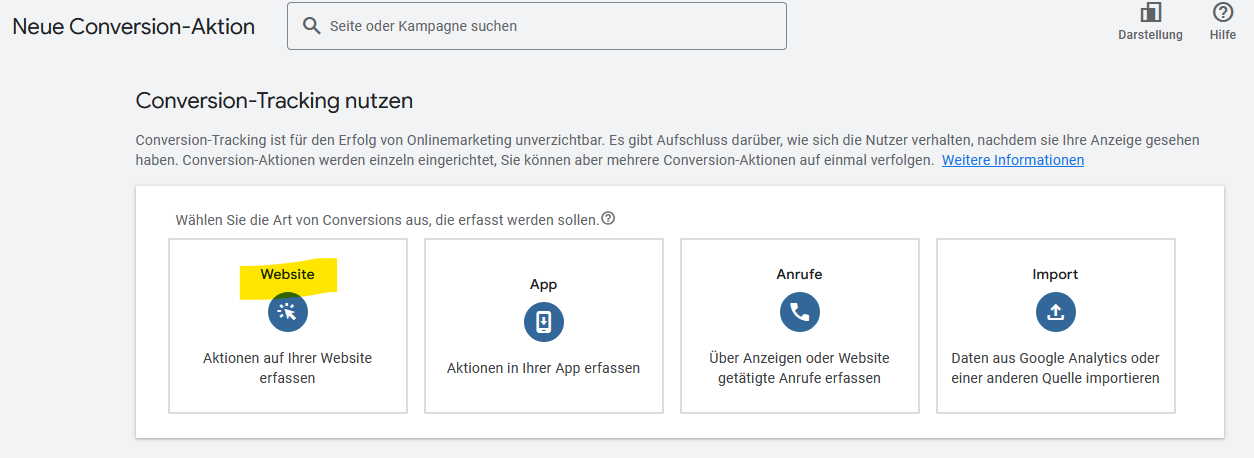Open the Darstellung icon in header
The image size is (1254, 458).
(x=1150, y=13)
